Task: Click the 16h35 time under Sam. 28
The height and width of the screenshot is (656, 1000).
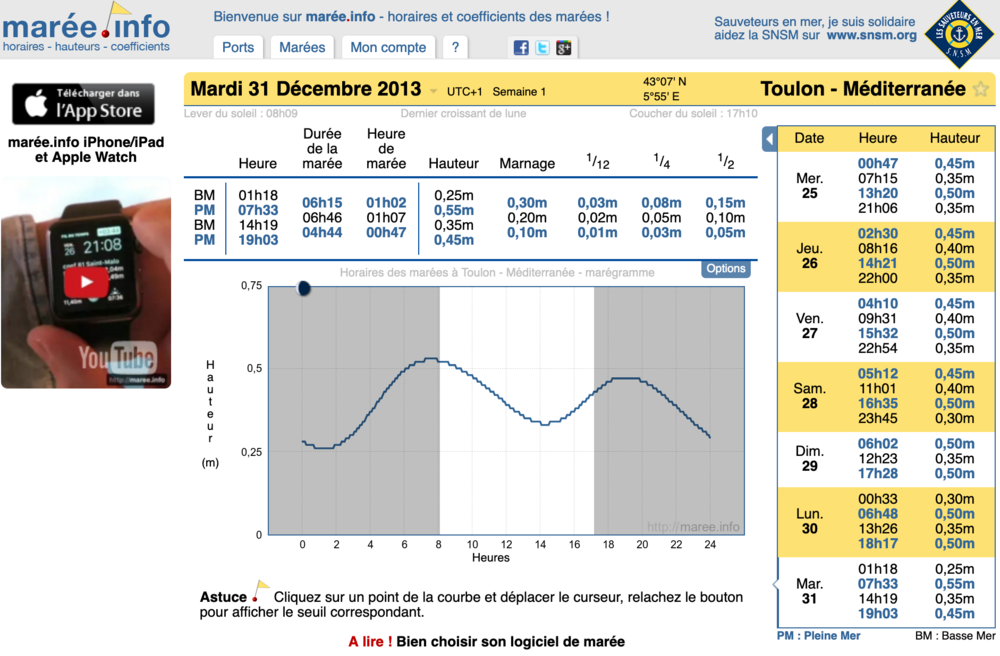Action: (x=878, y=404)
